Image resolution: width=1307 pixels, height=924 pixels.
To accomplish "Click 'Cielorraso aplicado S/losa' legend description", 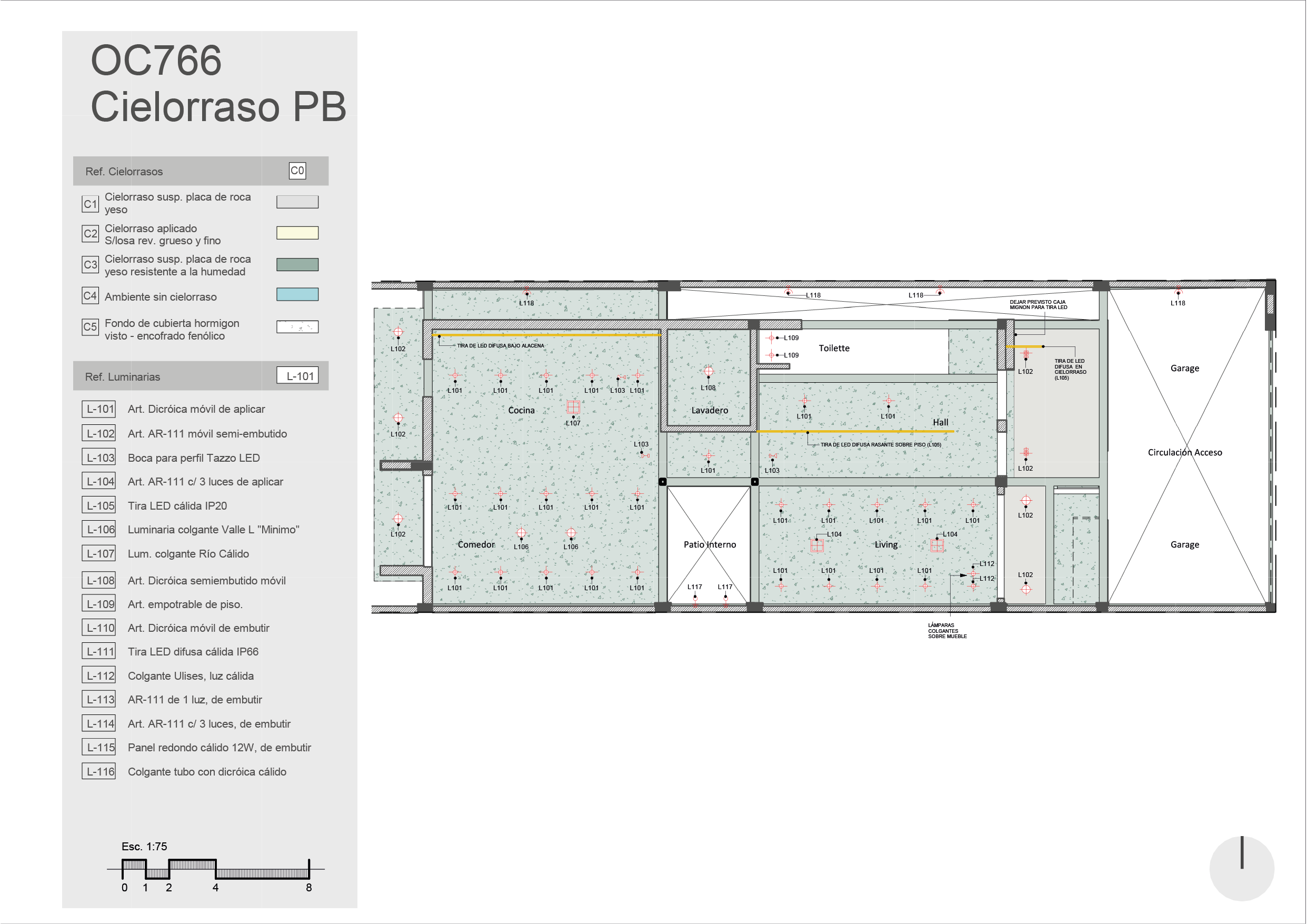I will coord(163,234).
